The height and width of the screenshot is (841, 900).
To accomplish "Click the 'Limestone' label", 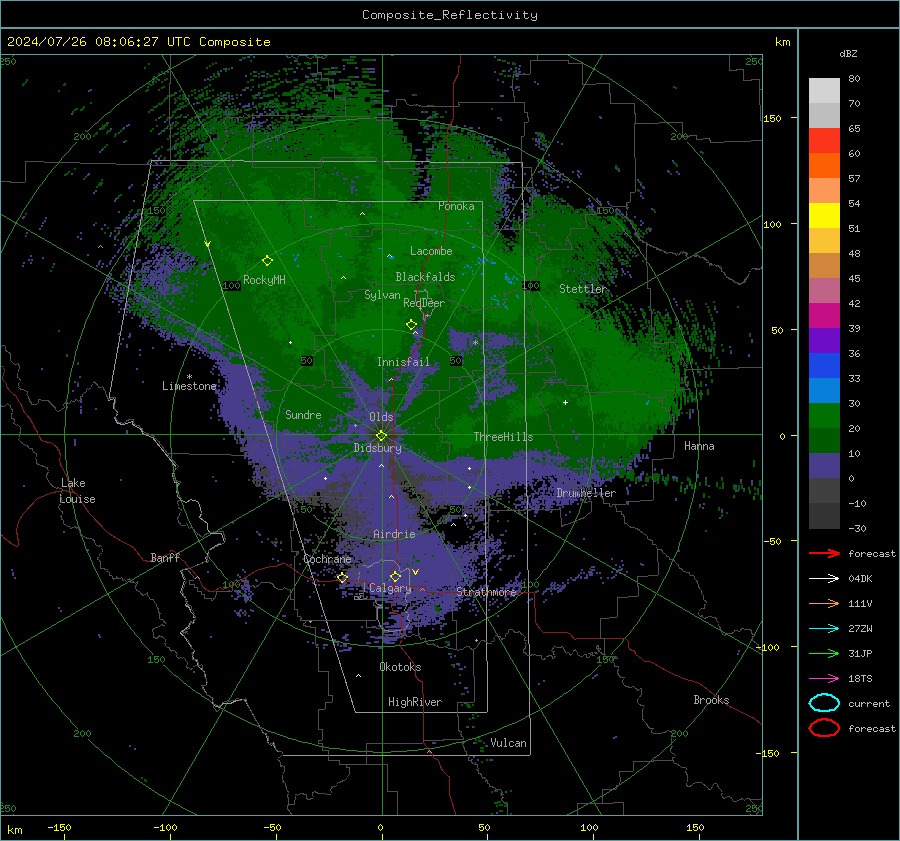I will tap(189, 386).
